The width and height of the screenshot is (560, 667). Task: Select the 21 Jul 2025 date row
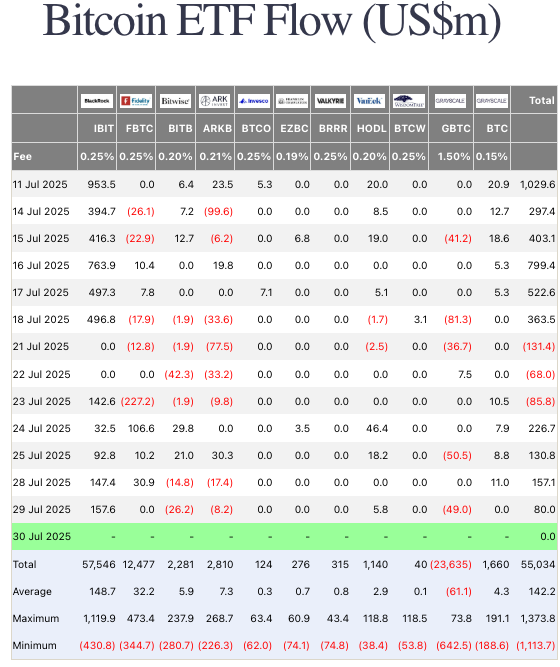coord(284,346)
